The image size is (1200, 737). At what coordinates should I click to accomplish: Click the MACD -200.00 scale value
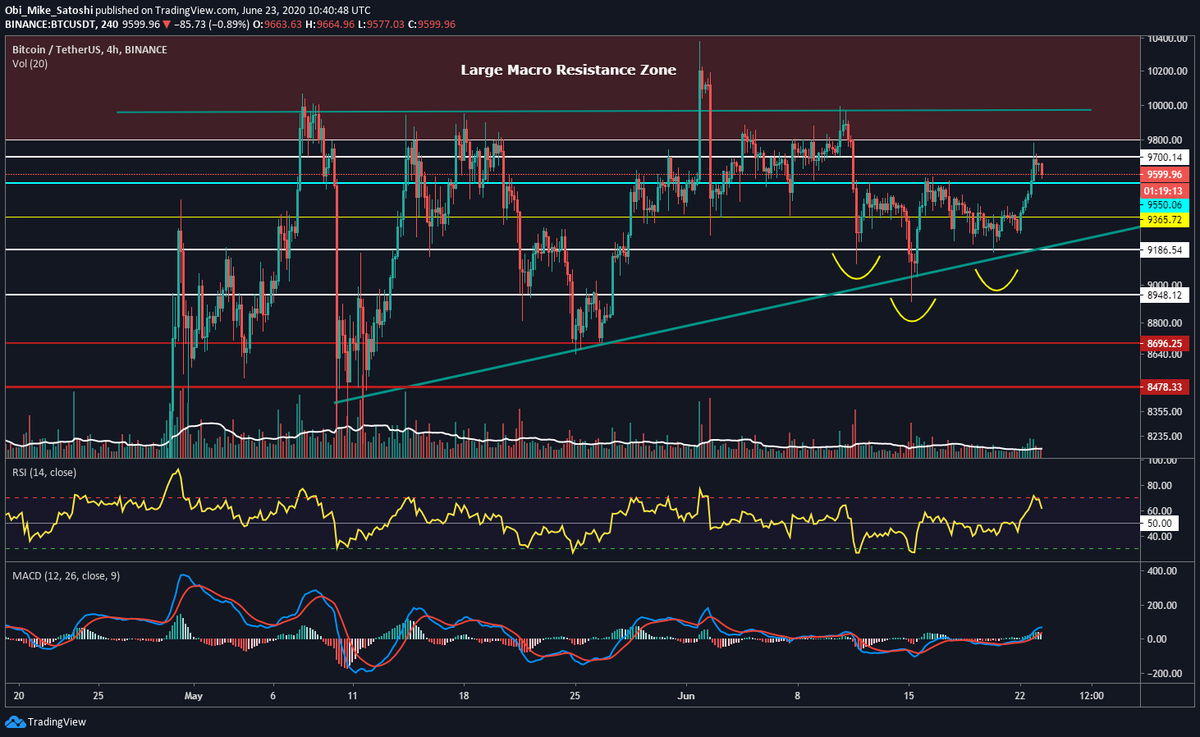(x=1166, y=673)
